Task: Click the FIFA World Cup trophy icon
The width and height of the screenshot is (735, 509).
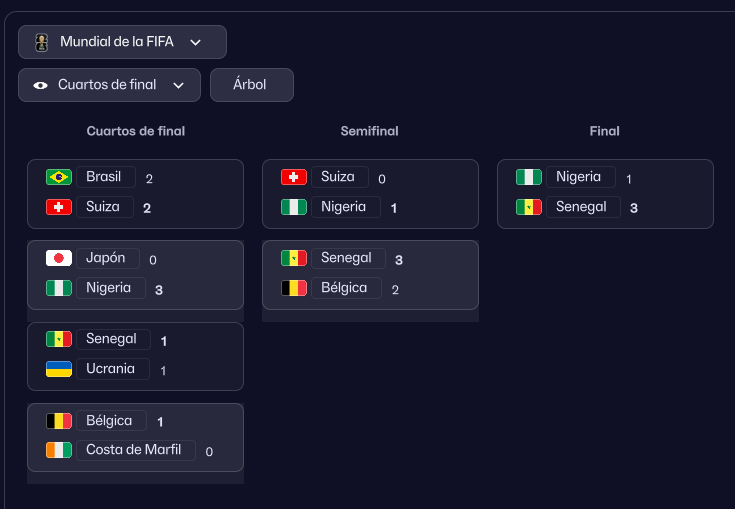Action: pos(41,42)
